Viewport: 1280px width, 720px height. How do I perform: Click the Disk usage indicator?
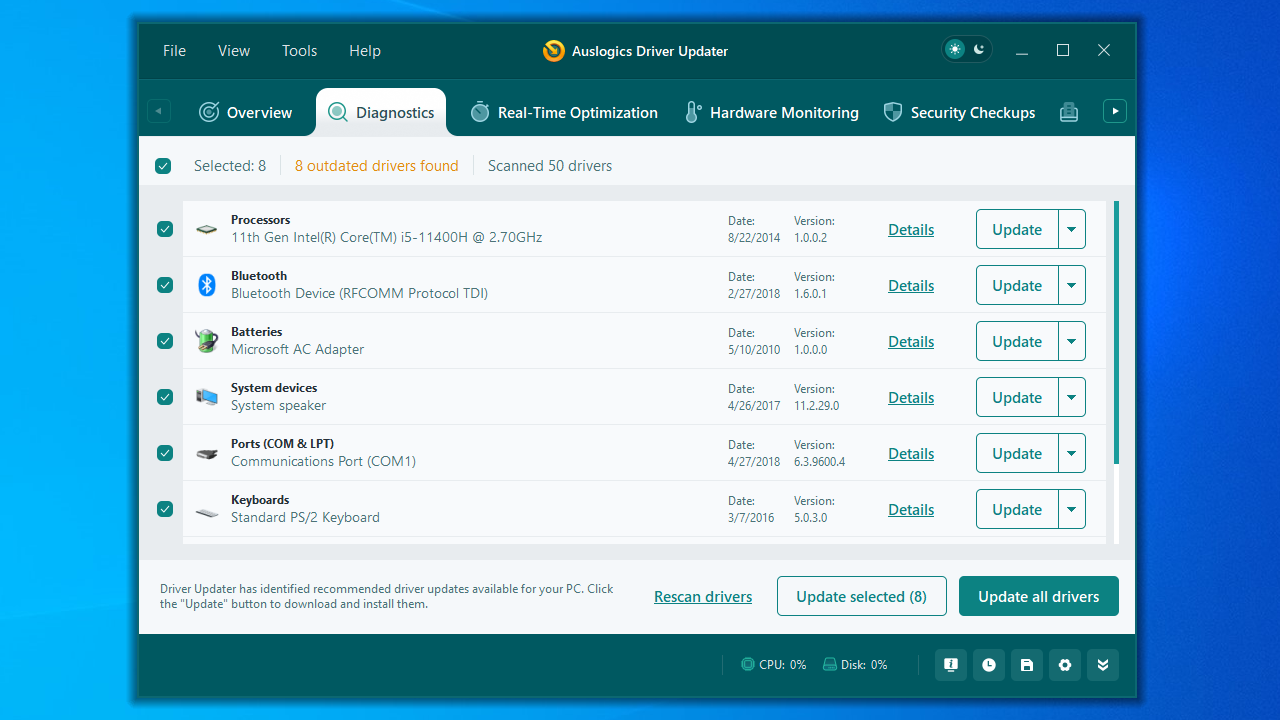pyautogui.click(x=855, y=665)
